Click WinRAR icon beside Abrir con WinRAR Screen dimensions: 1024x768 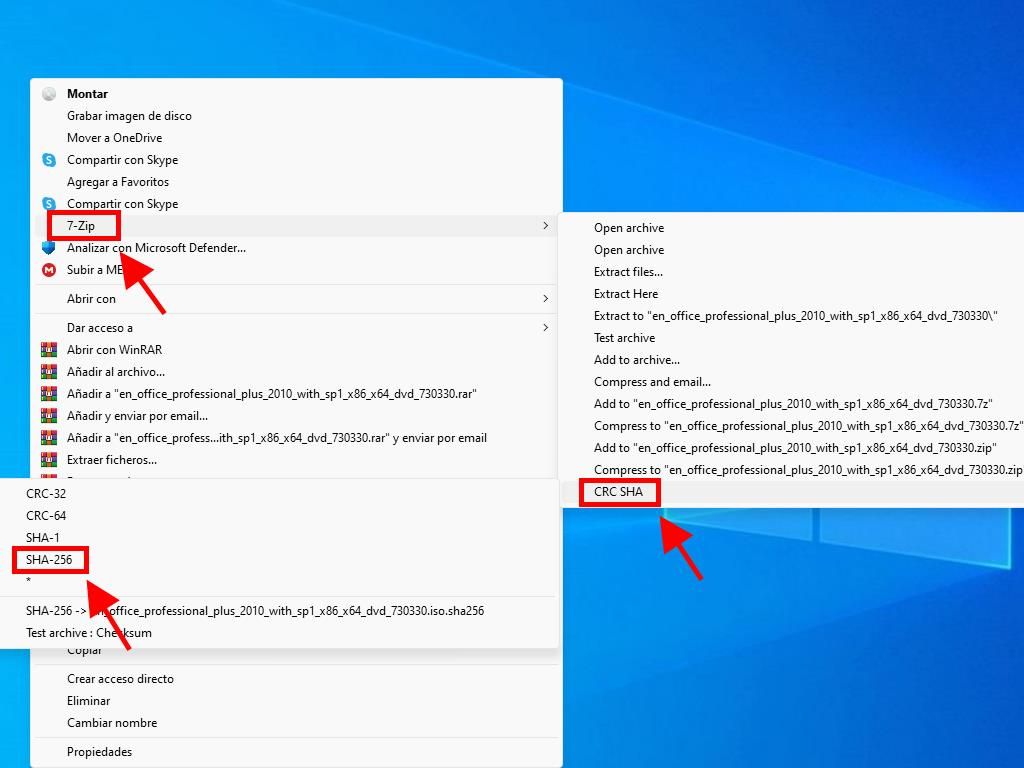tap(49, 350)
